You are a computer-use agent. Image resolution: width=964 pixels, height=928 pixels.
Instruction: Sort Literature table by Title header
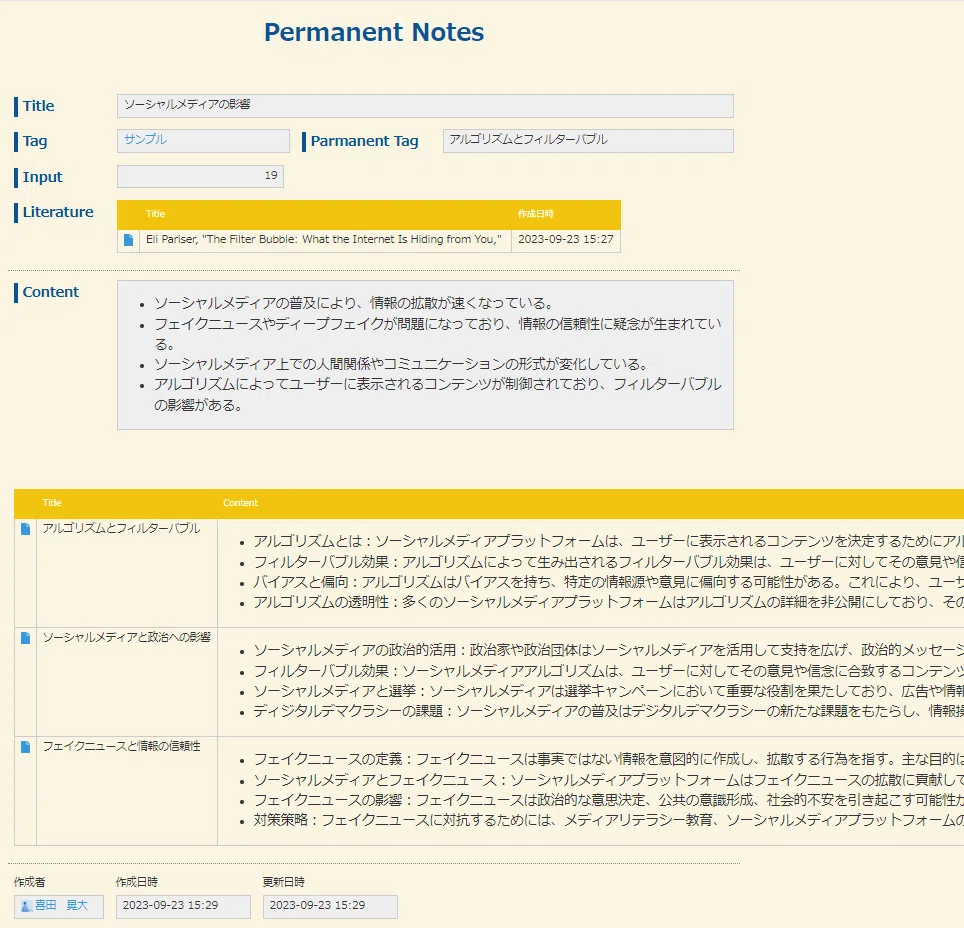pos(156,214)
